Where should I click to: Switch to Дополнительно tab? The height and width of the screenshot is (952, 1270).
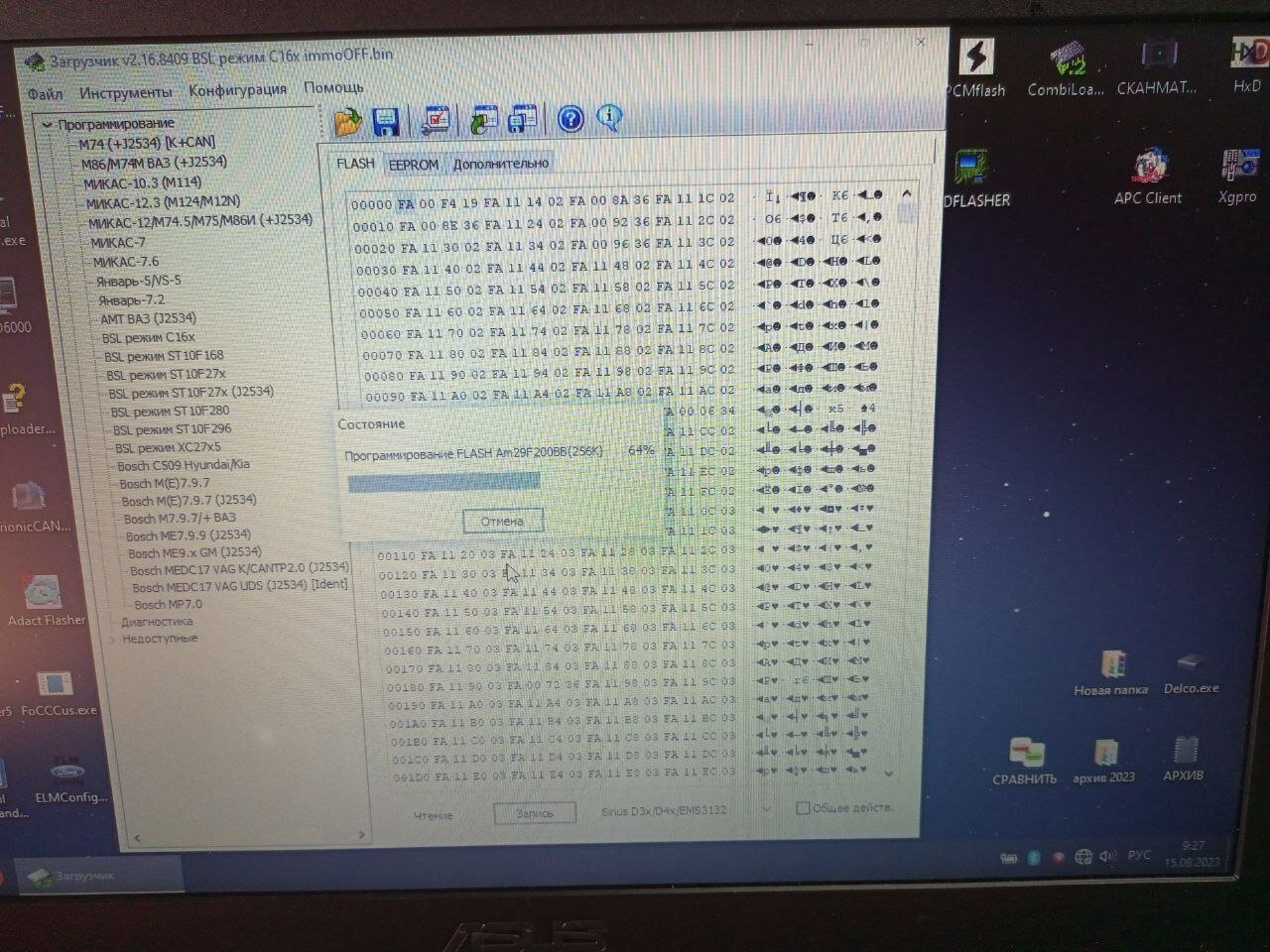point(500,164)
